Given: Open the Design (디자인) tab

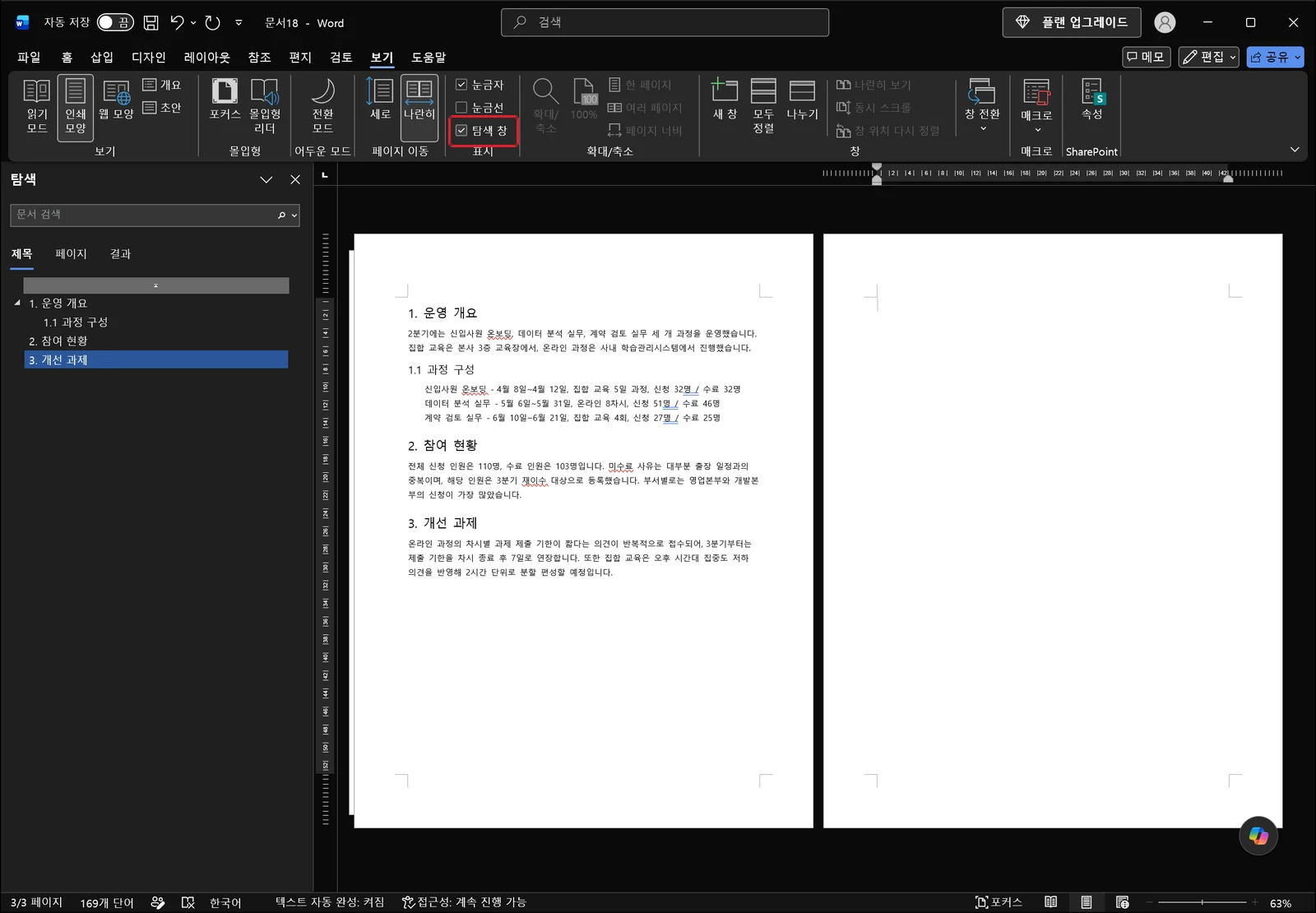Looking at the screenshot, I should 149,57.
